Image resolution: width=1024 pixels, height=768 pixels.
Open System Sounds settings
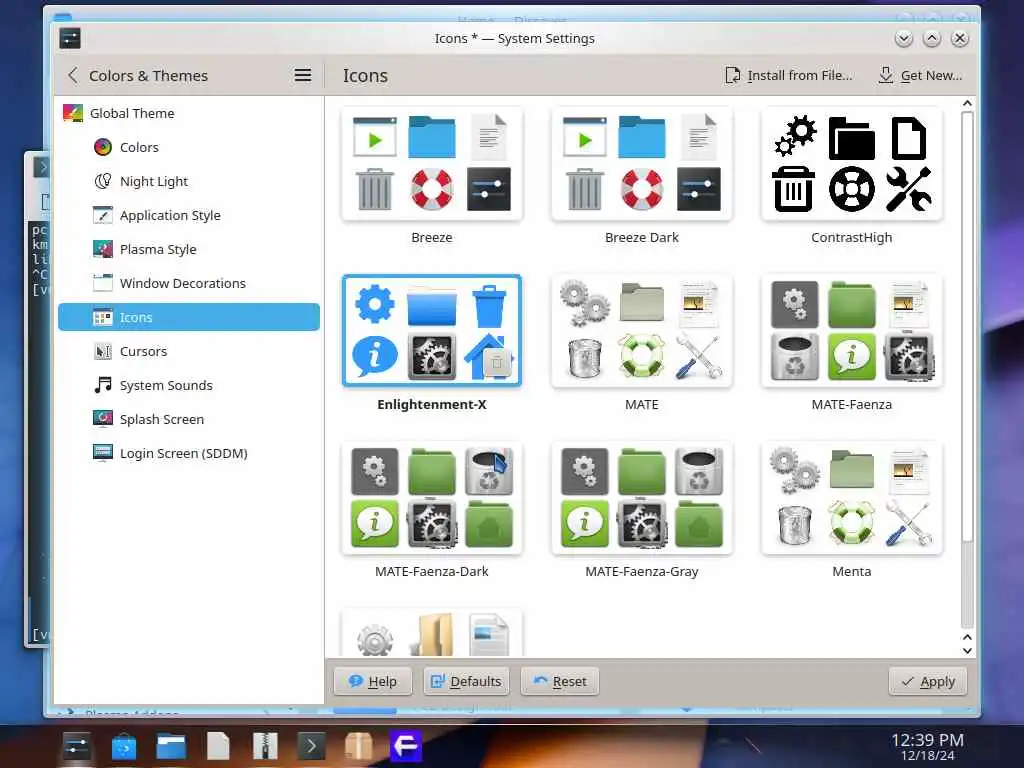(x=189, y=385)
